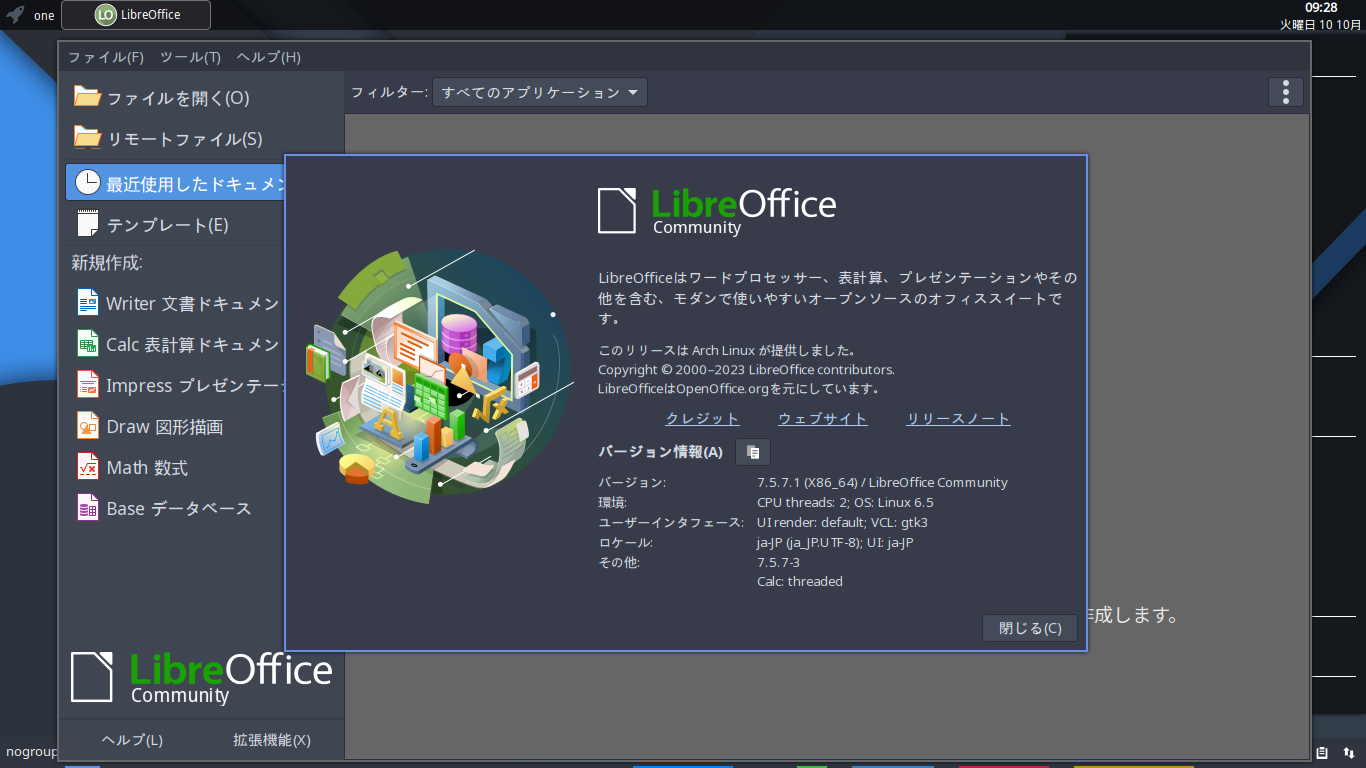Copy version info with the copy icon
Image resolution: width=1366 pixels, height=768 pixels.
753,452
